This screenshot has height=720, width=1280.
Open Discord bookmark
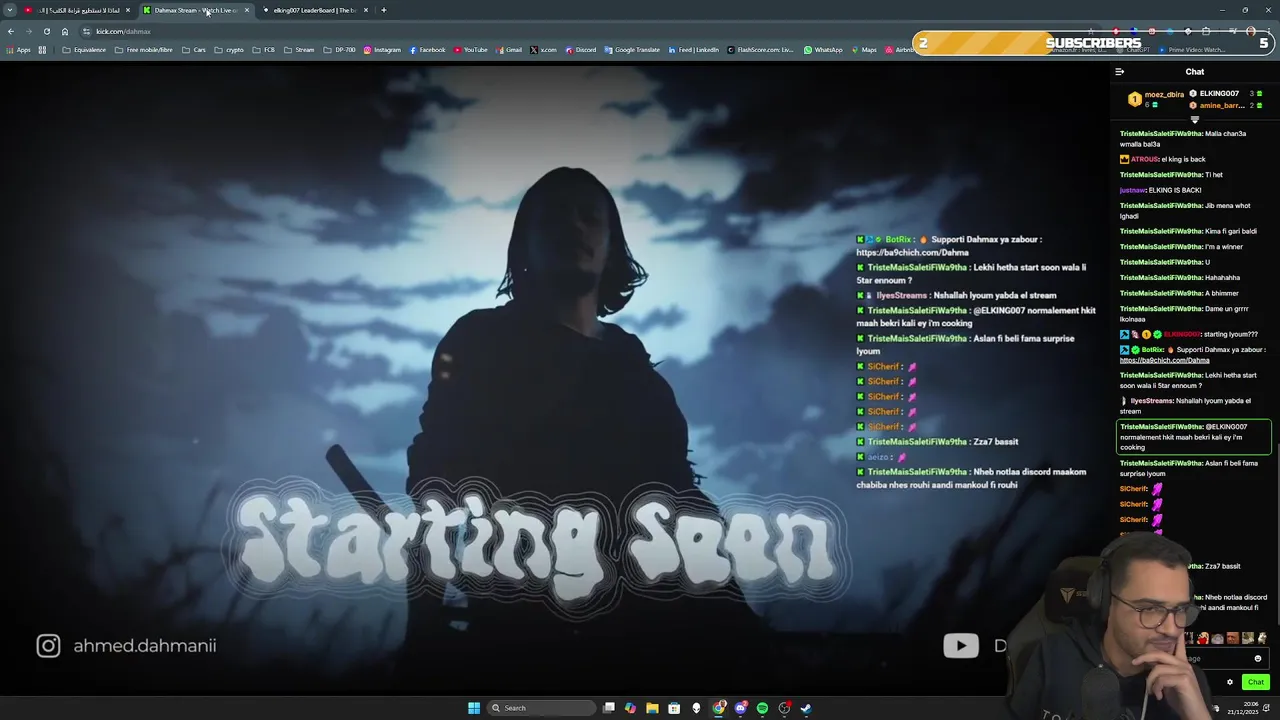click(x=581, y=50)
